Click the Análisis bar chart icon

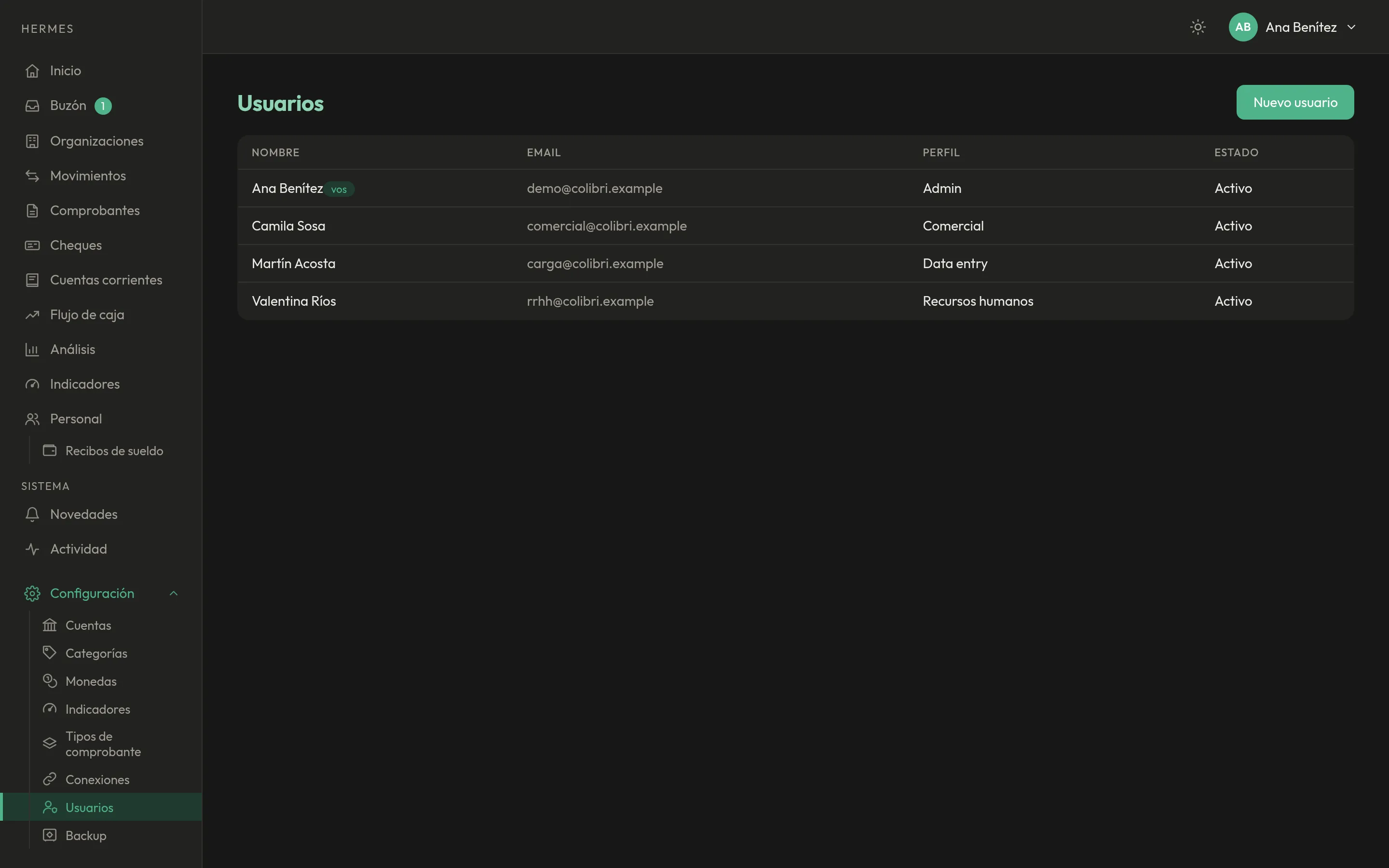32,350
